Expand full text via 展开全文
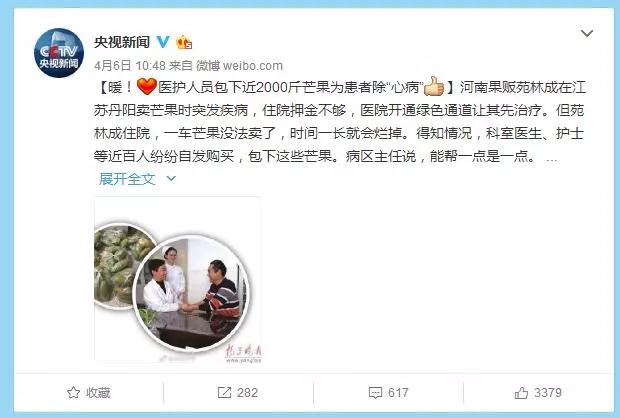This screenshot has width=620, height=418. [x=127, y=179]
